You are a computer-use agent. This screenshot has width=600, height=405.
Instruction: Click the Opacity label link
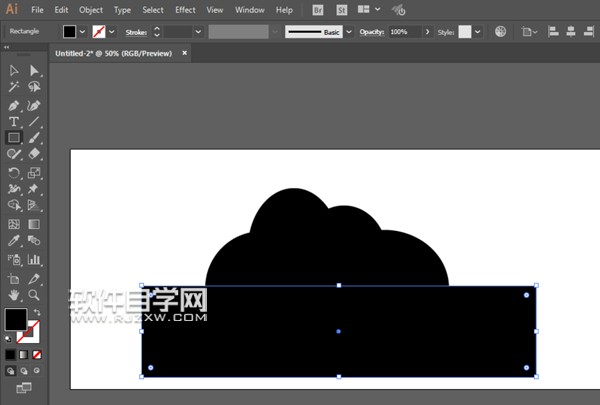371,32
